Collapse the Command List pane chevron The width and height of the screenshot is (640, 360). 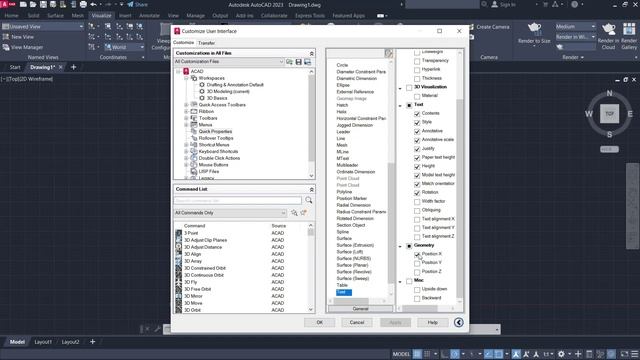point(311,189)
